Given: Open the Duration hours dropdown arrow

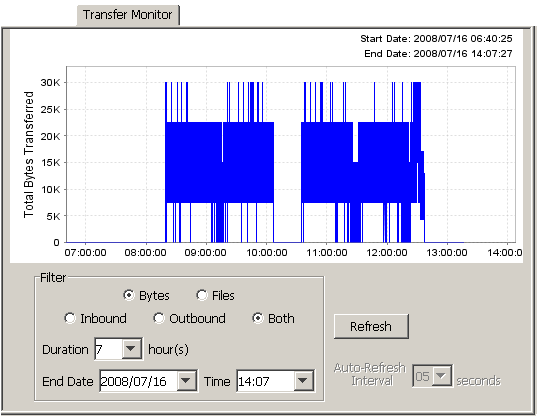Looking at the screenshot, I should click(132, 349).
